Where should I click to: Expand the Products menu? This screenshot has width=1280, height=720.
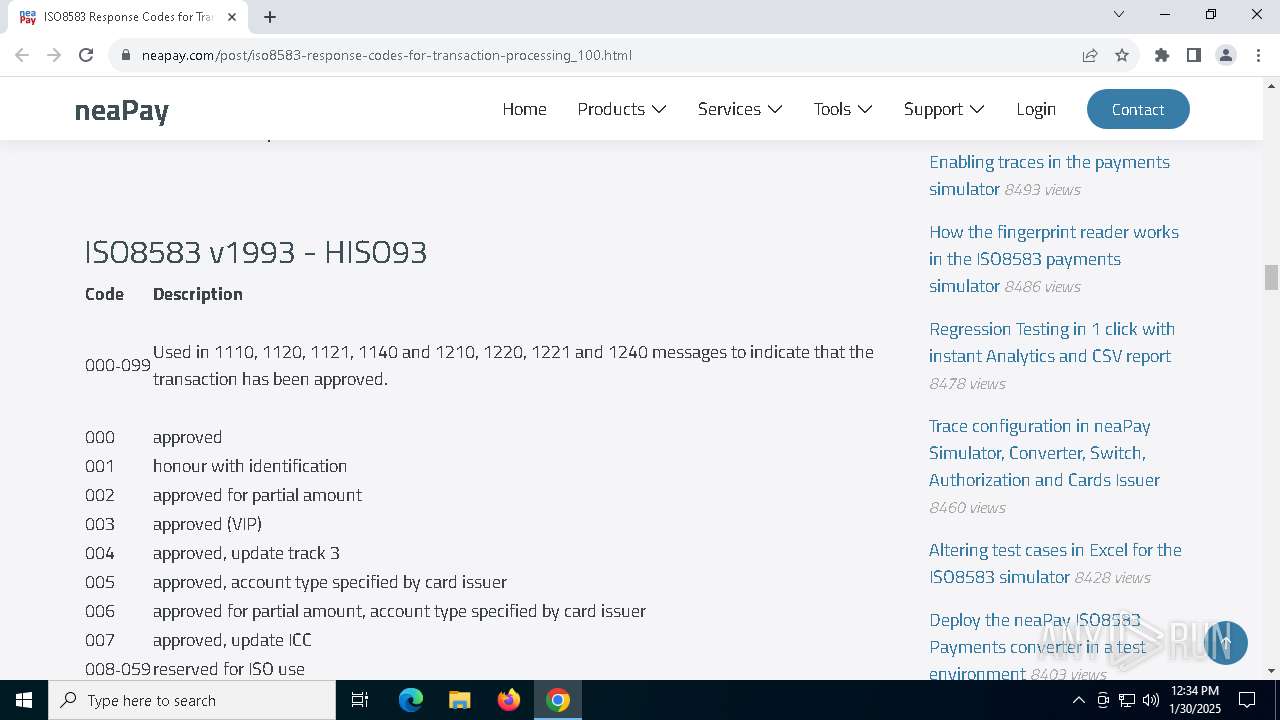[621, 109]
